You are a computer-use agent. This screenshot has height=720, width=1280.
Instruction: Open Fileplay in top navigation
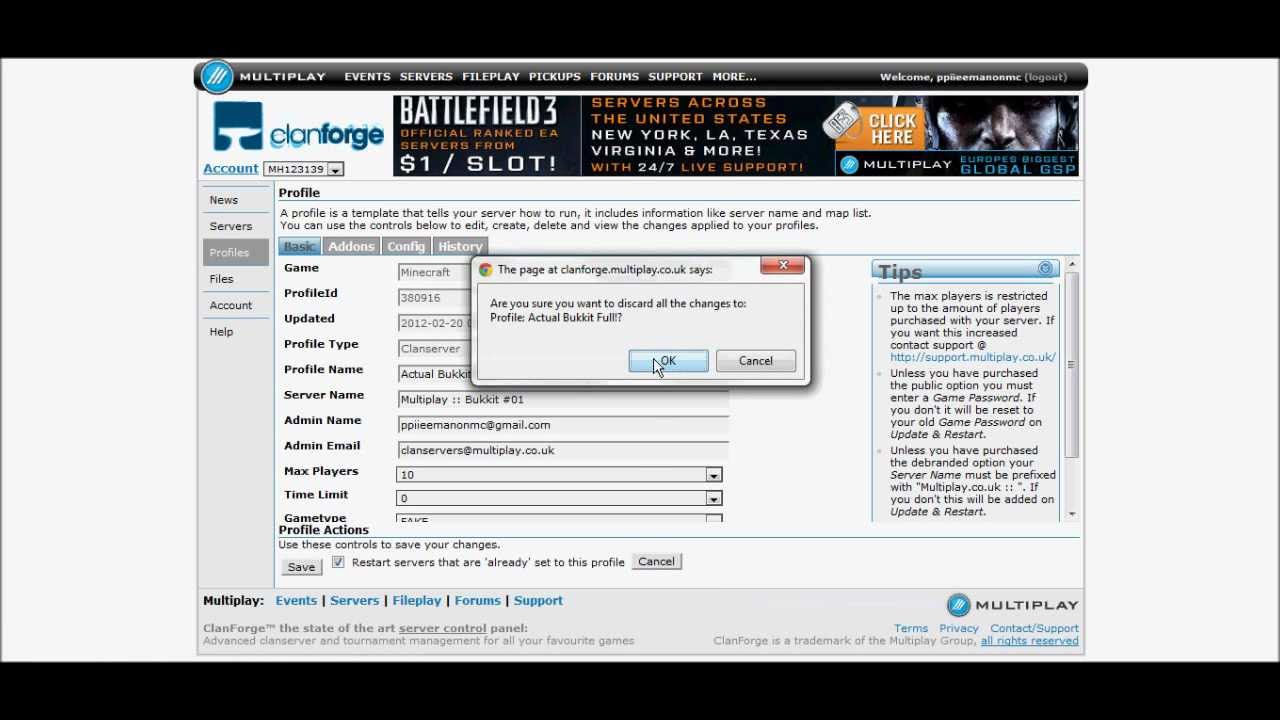(x=491, y=77)
